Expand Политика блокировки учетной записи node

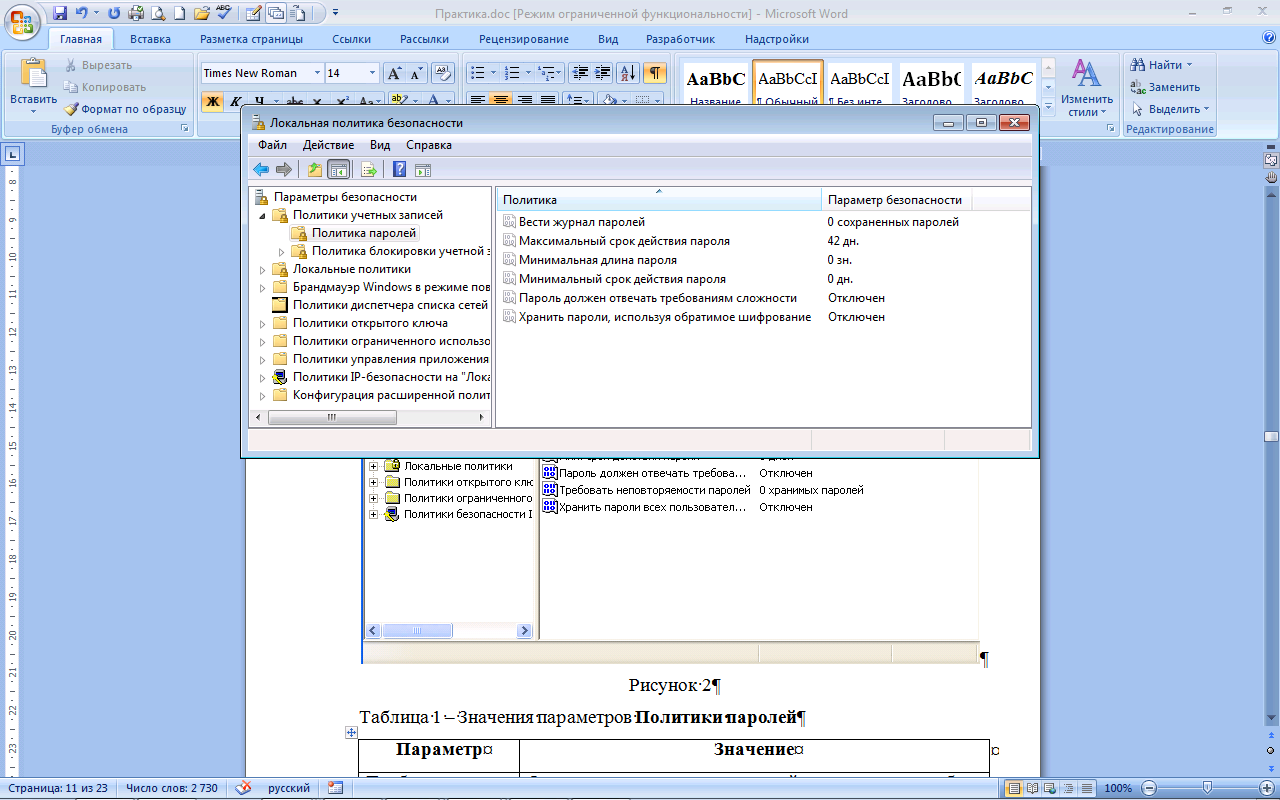click(x=282, y=252)
